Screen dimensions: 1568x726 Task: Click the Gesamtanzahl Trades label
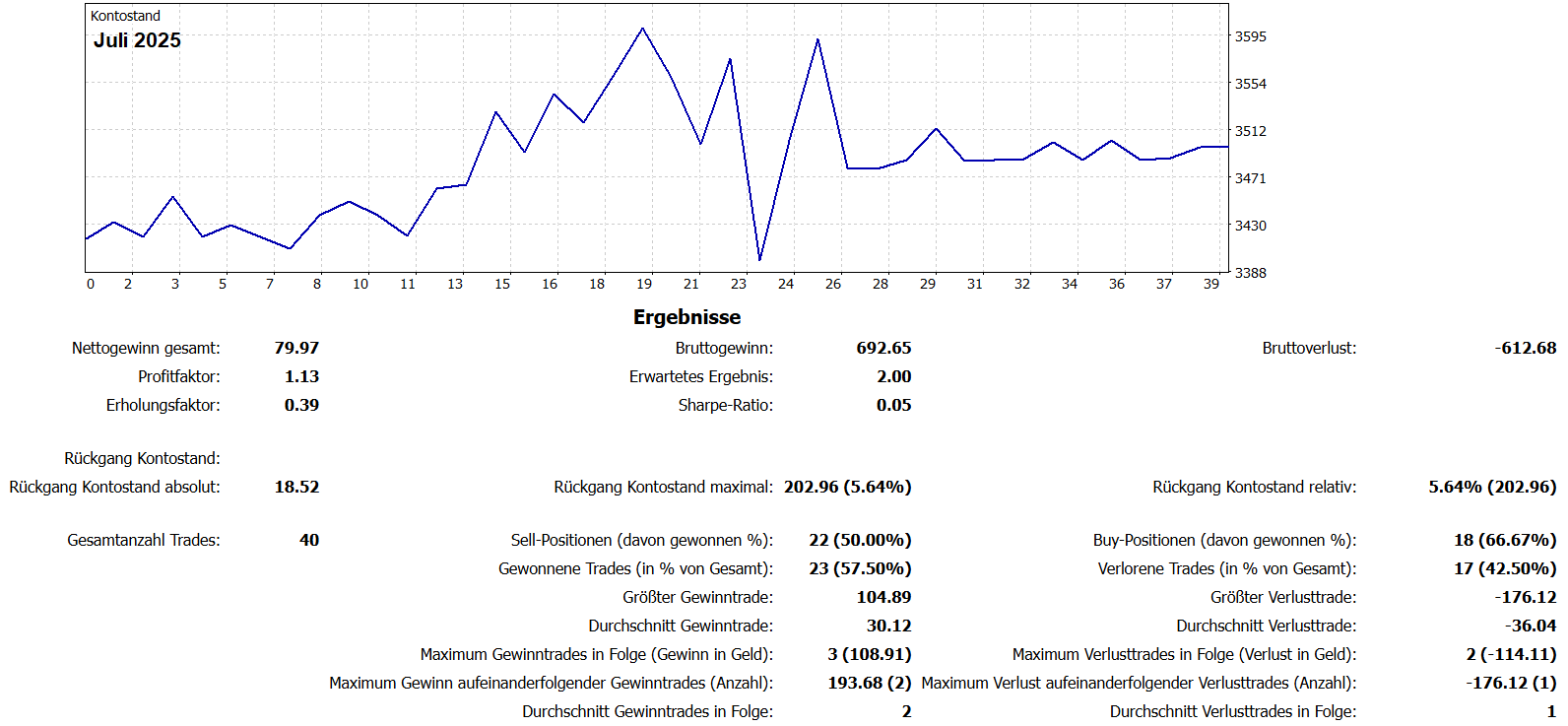click(x=144, y=540)
